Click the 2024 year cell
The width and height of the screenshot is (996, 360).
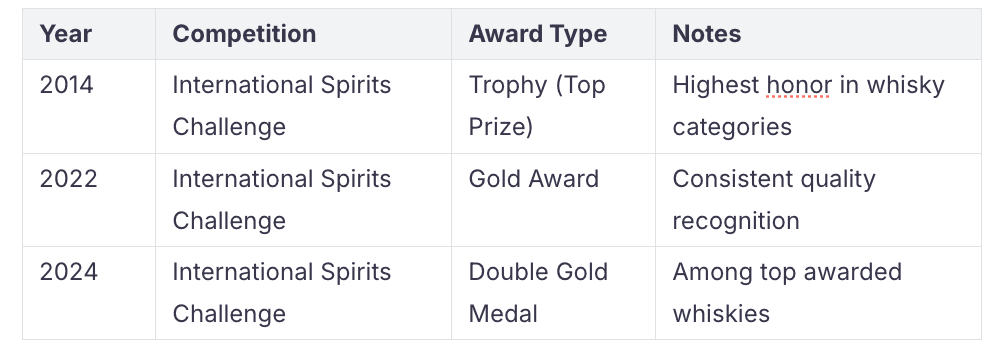pyautogui.click(x=68, y=272)
